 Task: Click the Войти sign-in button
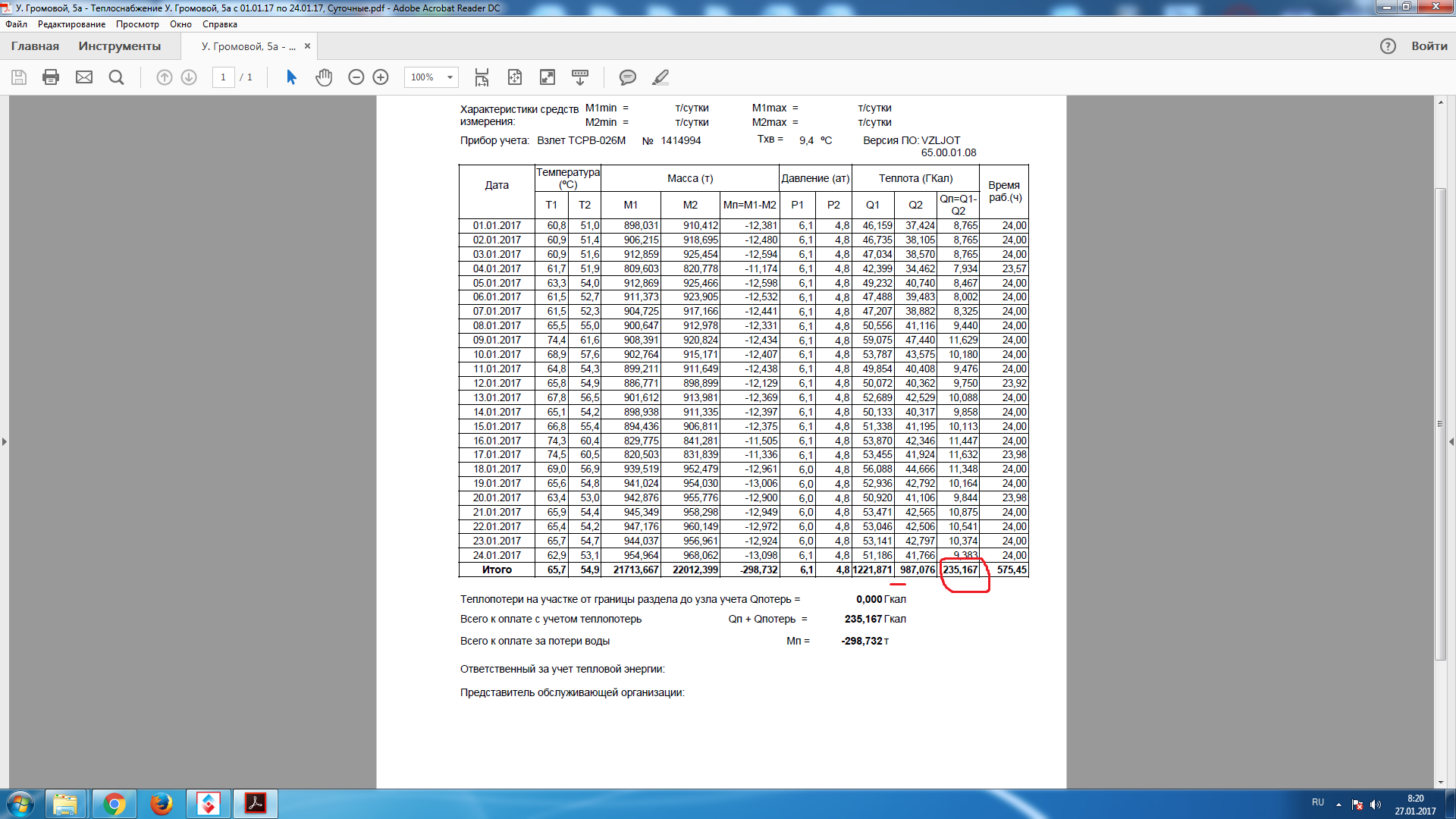1429,46
